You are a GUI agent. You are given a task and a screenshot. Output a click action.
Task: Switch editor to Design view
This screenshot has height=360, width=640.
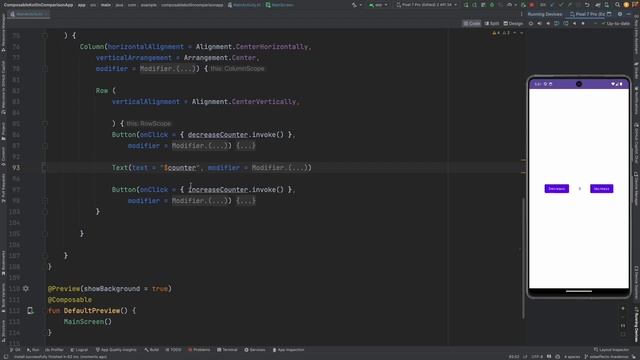(513, 24)
